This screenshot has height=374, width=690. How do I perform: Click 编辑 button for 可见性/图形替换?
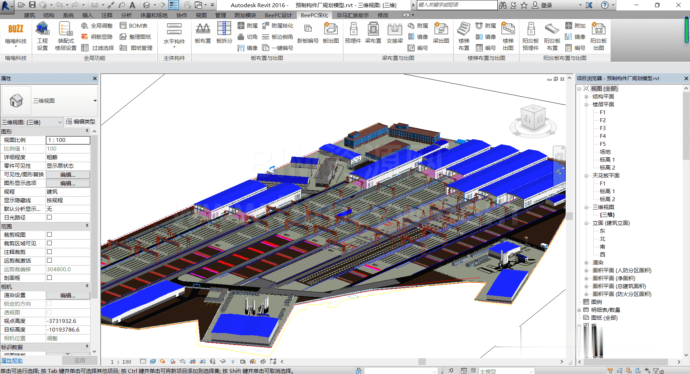pos(68,174)
